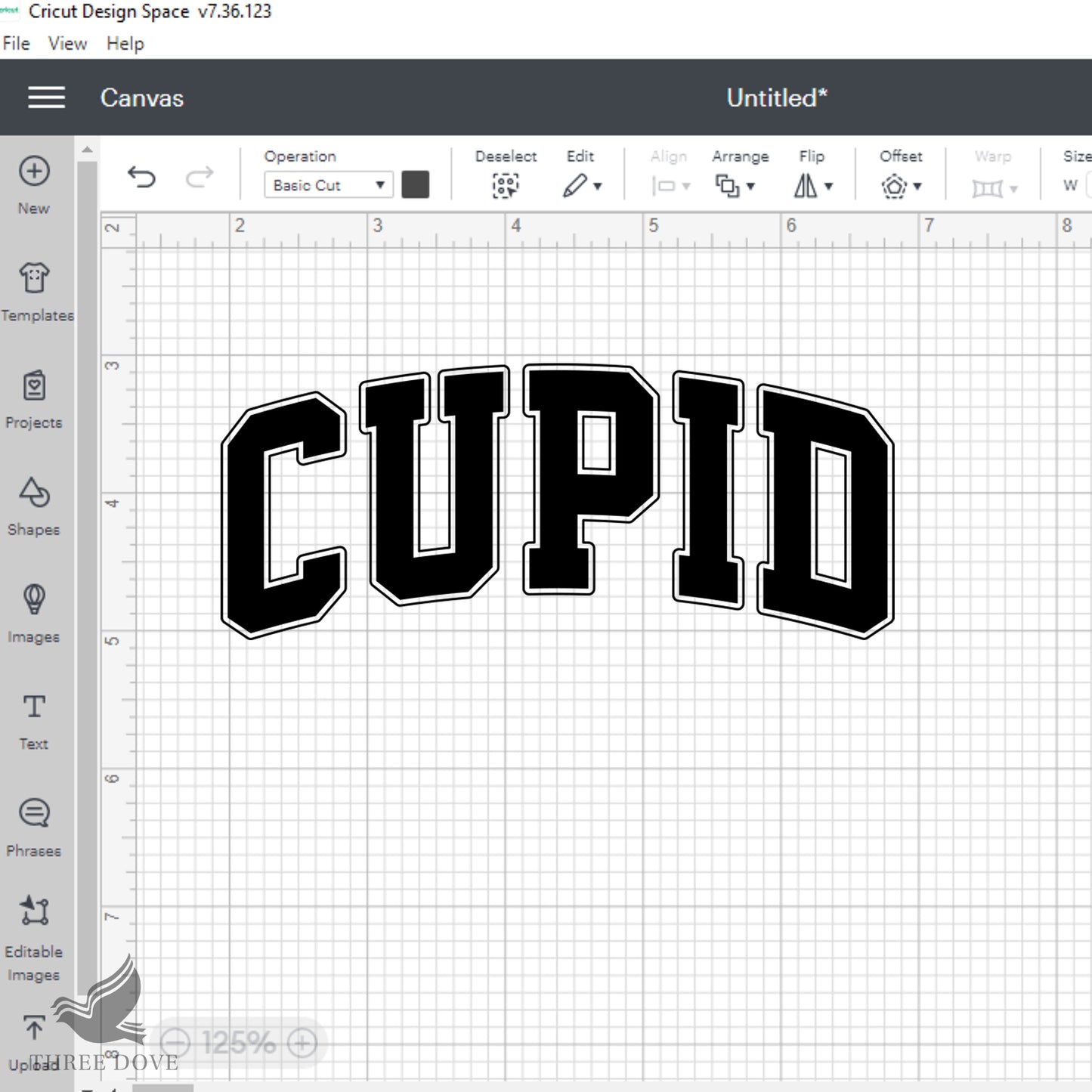Screen dimensions: 1092x1092
Task: Open the File menu
Action: [x=16, y=44]
